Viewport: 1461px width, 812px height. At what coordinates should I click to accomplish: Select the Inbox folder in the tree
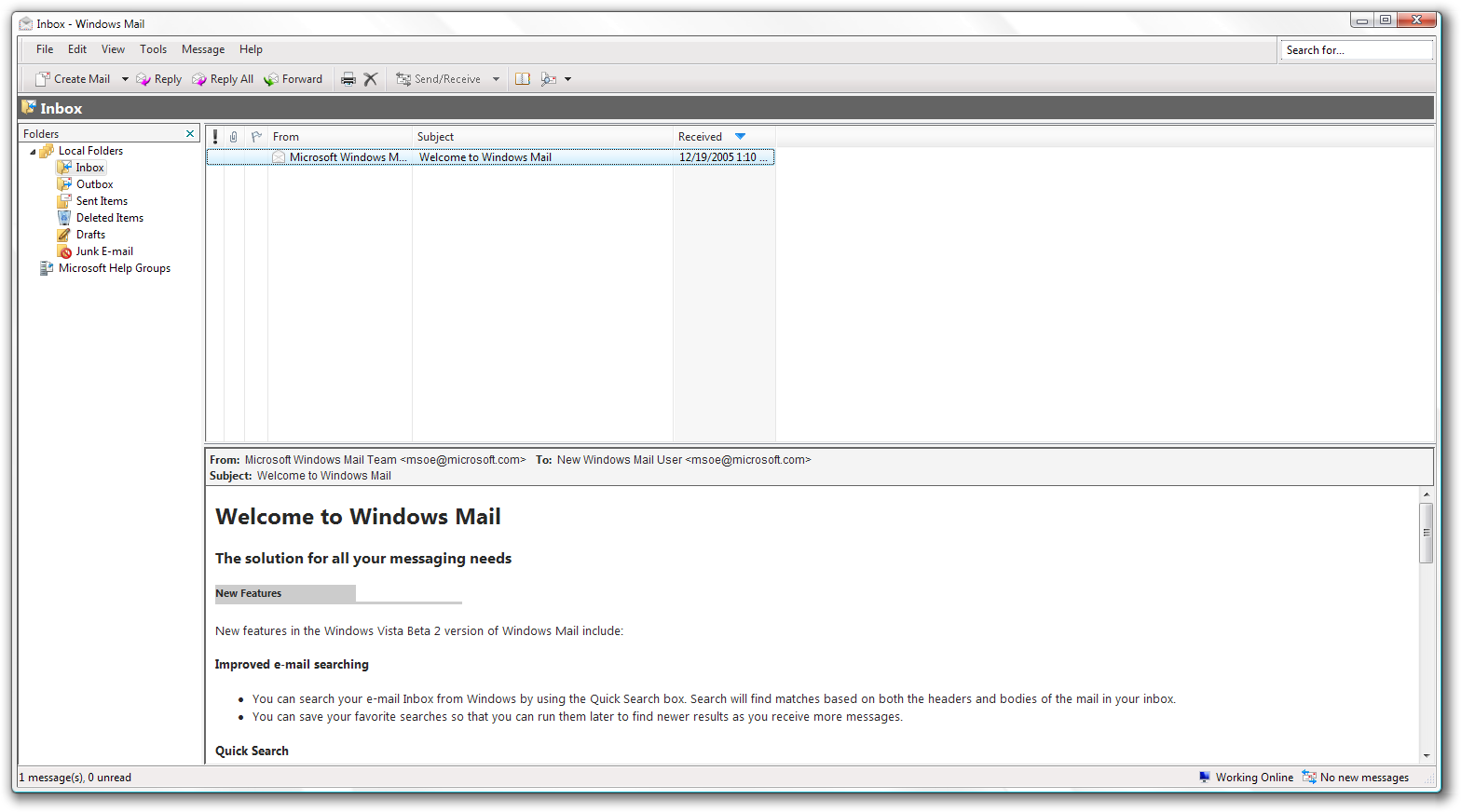pyautogui.click(x=89, y=168)
